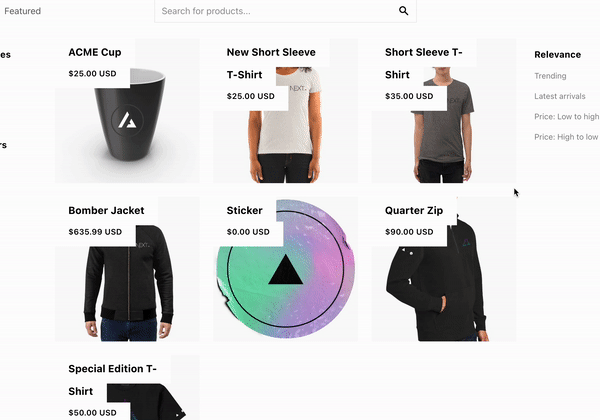
Task: Choose Price: Low to high sorting
Action: click(x=566, y=117)
